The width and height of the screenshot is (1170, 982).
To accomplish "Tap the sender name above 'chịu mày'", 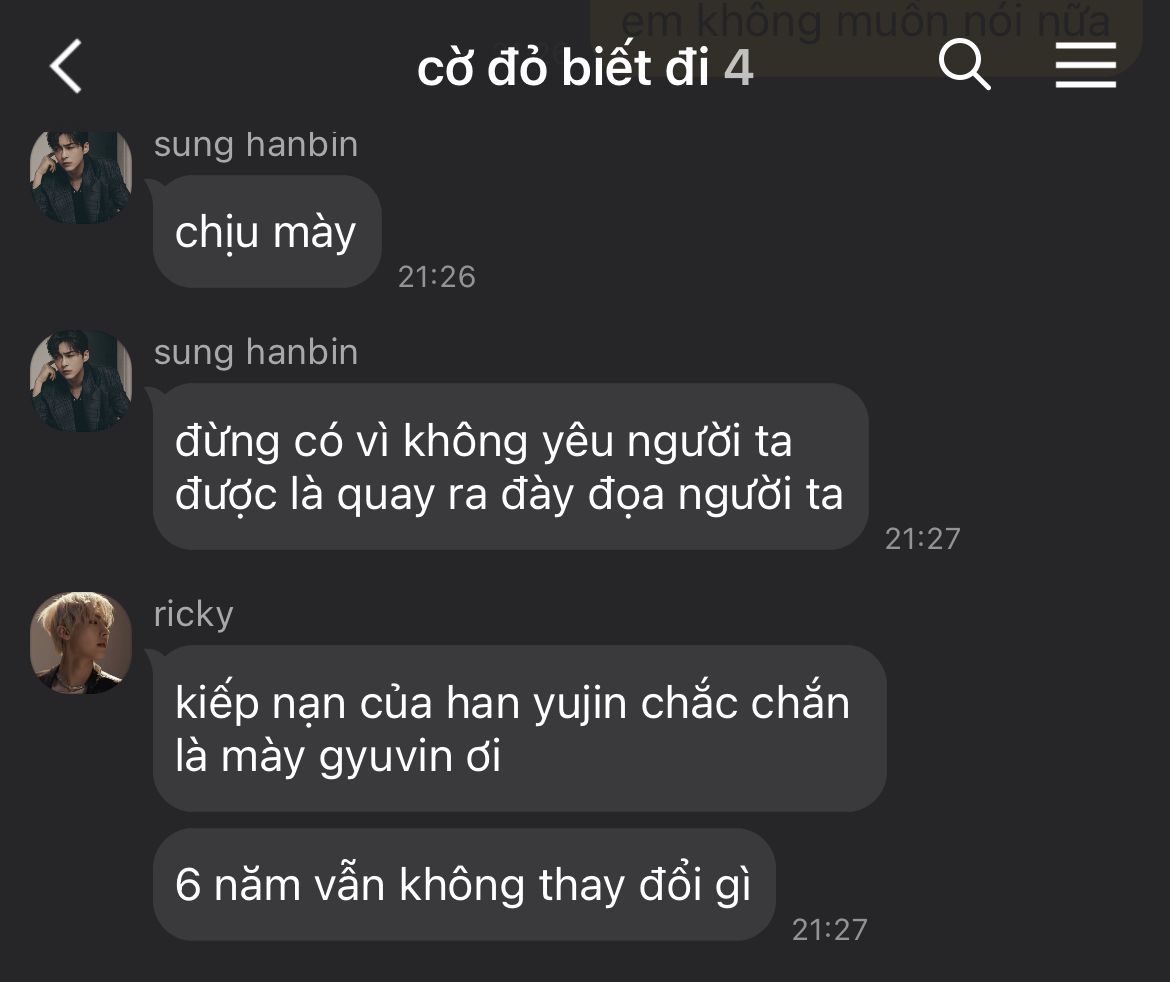I will pyautogui.click(x=256, y=145).
